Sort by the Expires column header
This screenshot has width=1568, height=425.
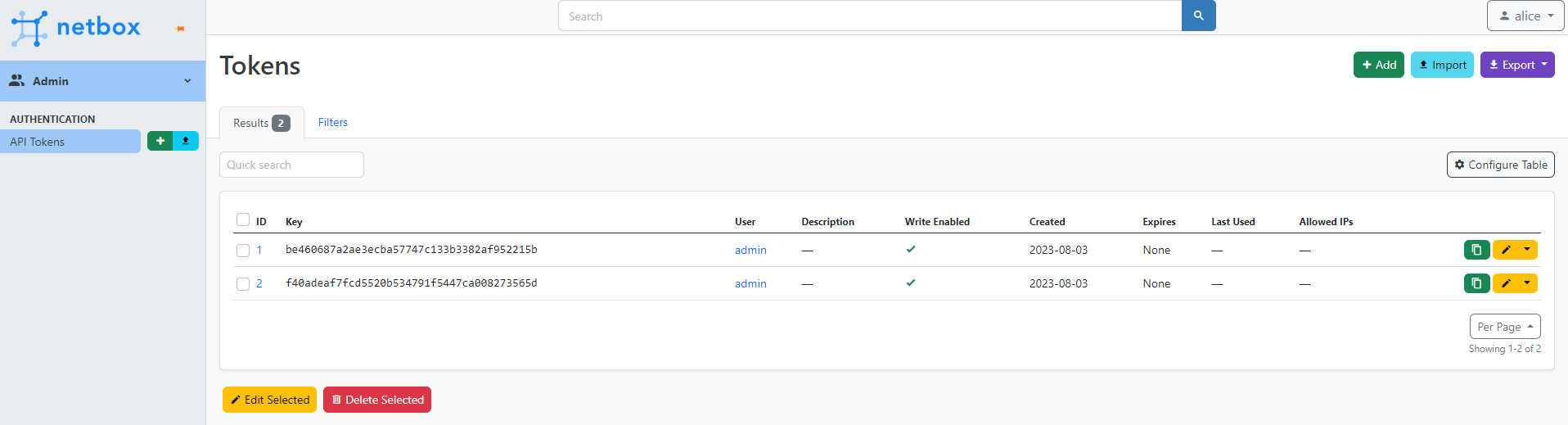pyautogui.click(x=1159, y=222)
